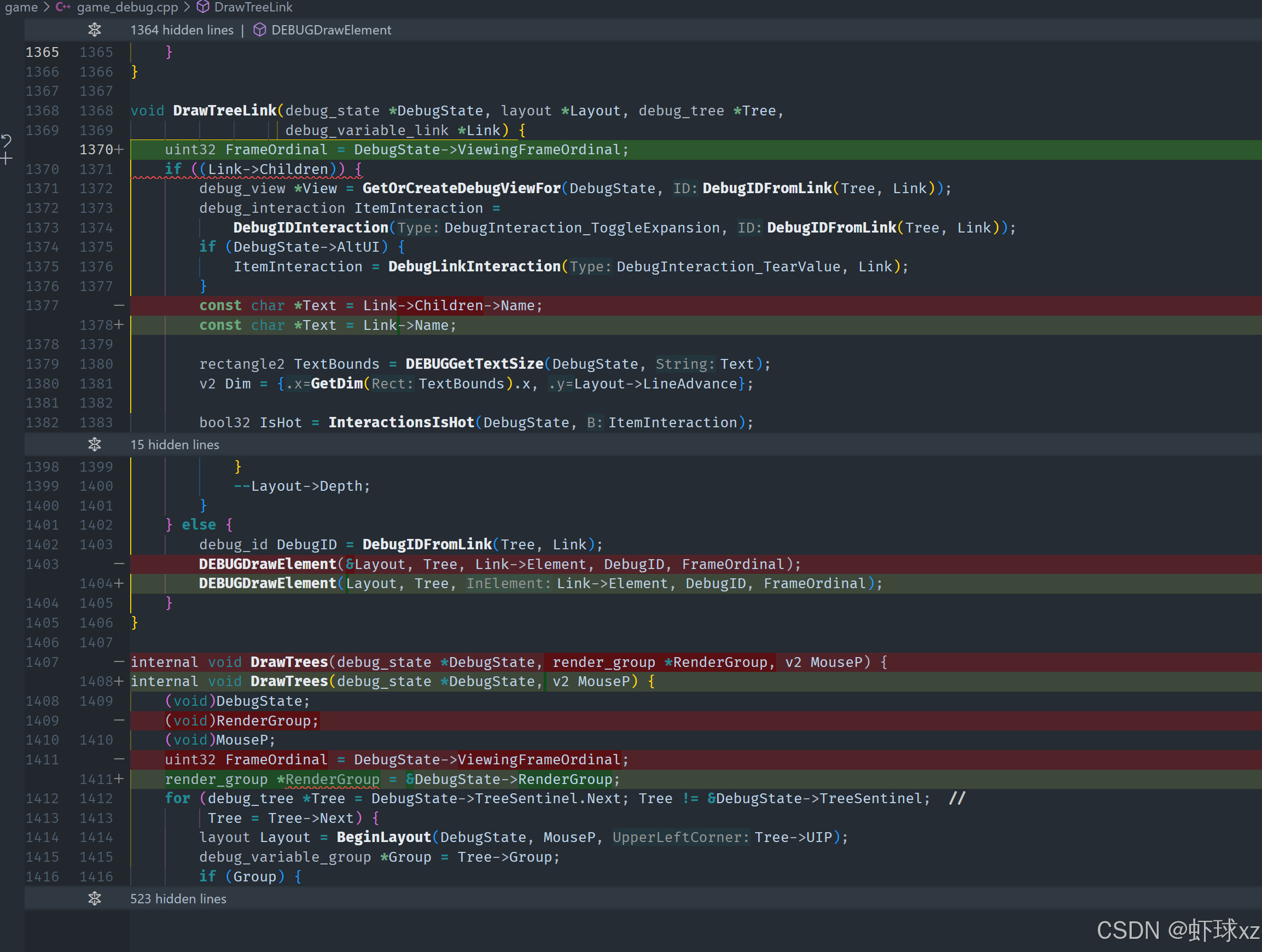
Task: Expand the 523 hidden lines unfold icon
Action: (x=95, y=898)
